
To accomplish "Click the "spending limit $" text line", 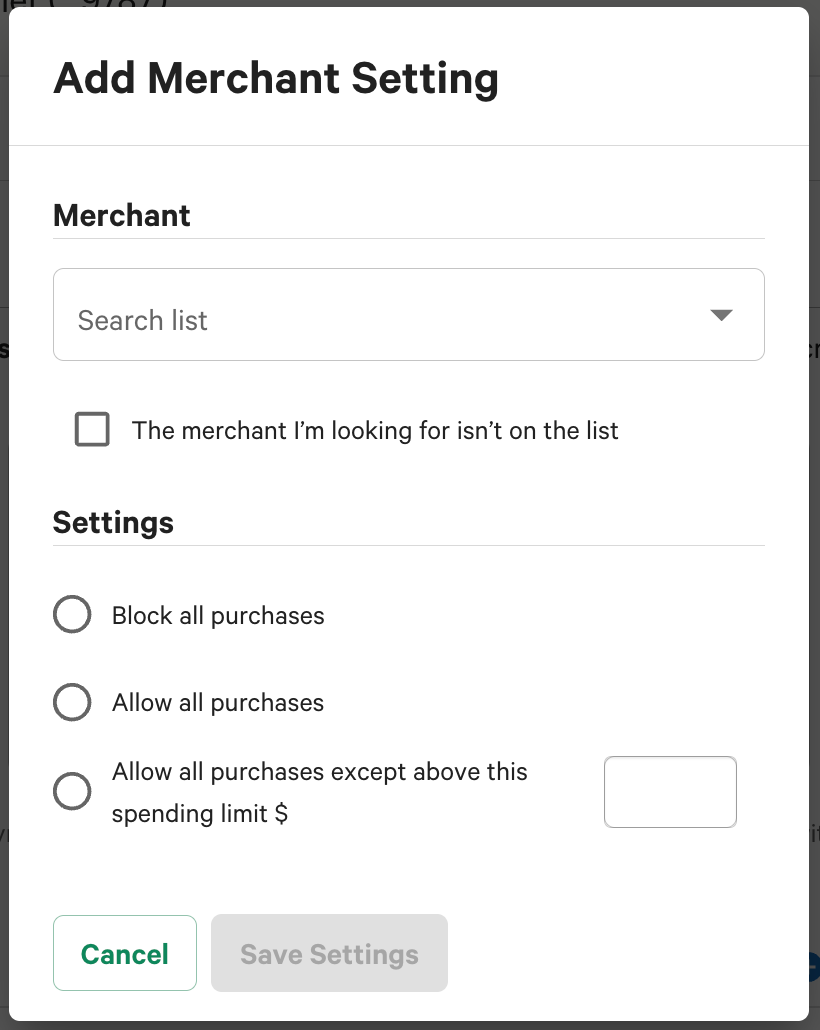I will click(200, 814).
